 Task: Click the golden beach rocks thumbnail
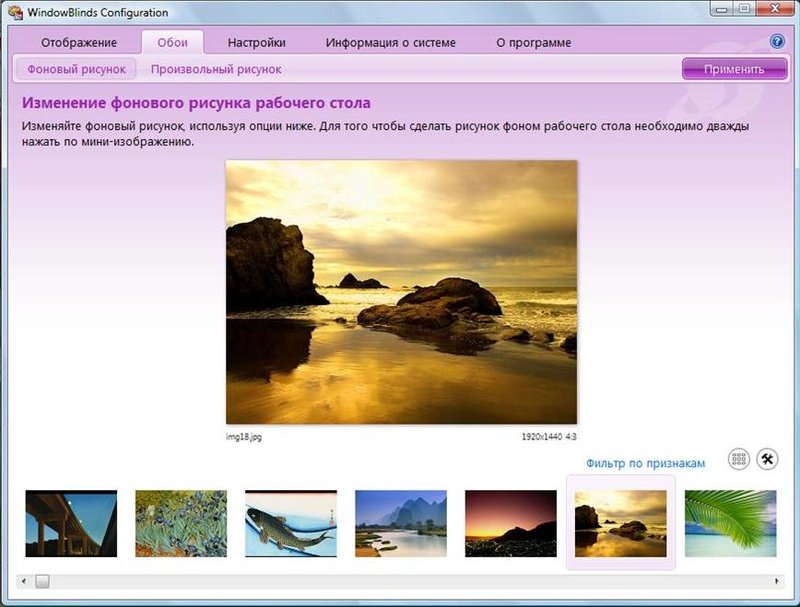tap(620, 523)
